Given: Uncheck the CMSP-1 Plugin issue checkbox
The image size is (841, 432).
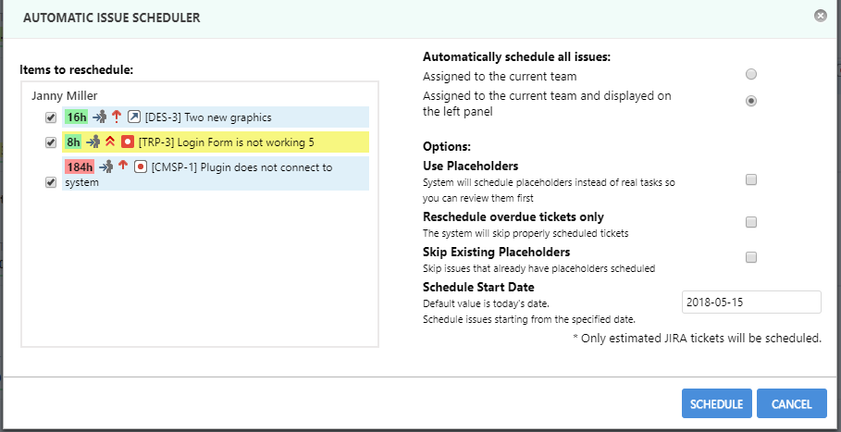Looking at the screenshot, I should [x=51, y=182].
